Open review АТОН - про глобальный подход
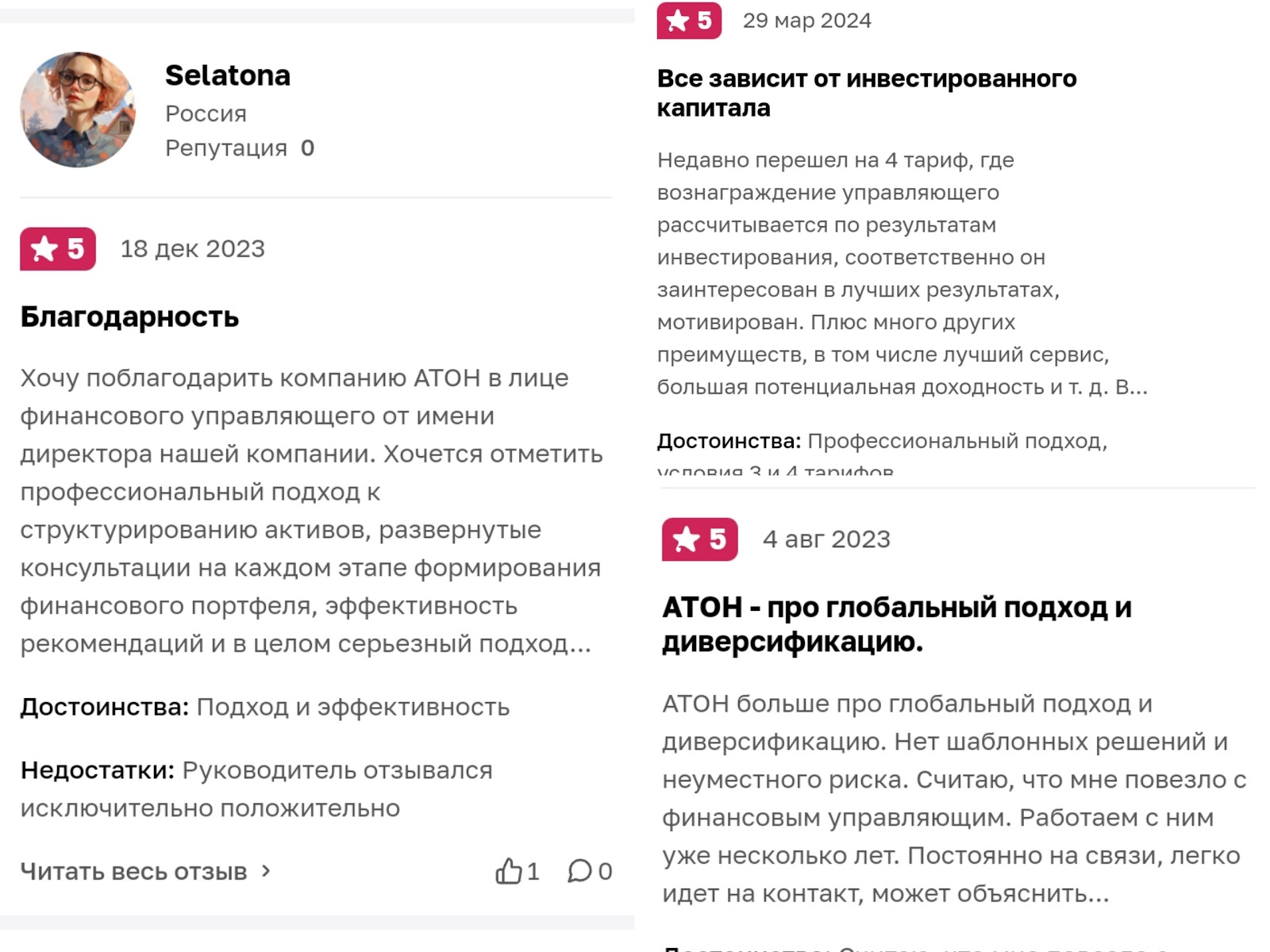Image resolution: width=1270 pixels, height=952 pixels. 896,624
